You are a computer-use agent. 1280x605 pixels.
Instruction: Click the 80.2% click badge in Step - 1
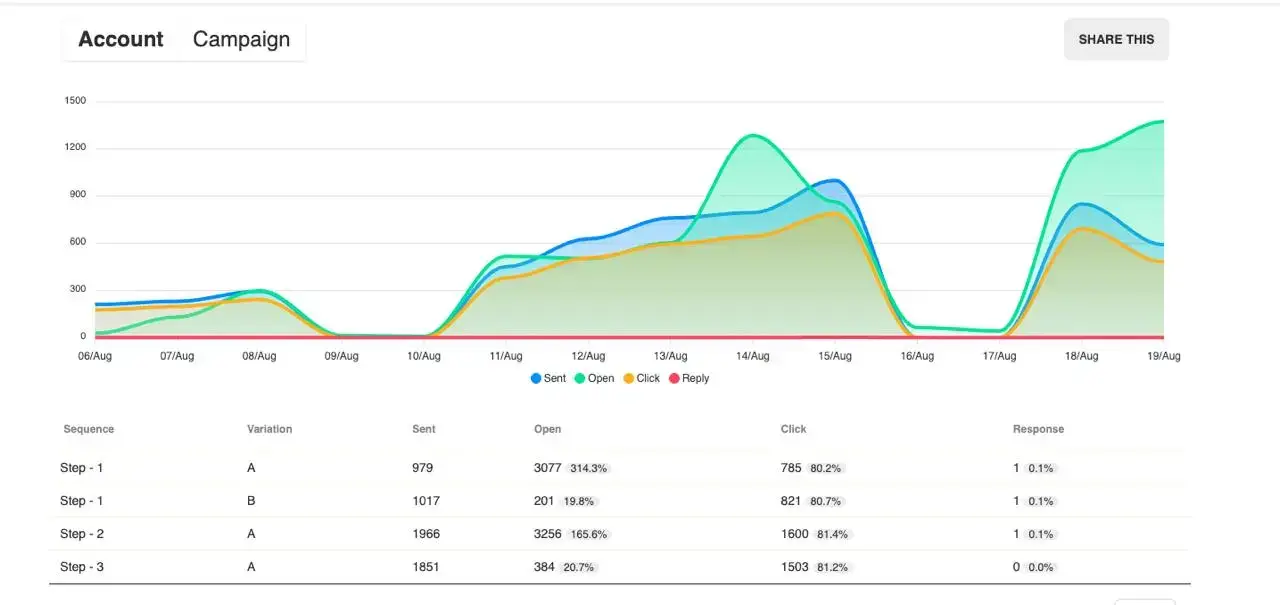(827, 467)
